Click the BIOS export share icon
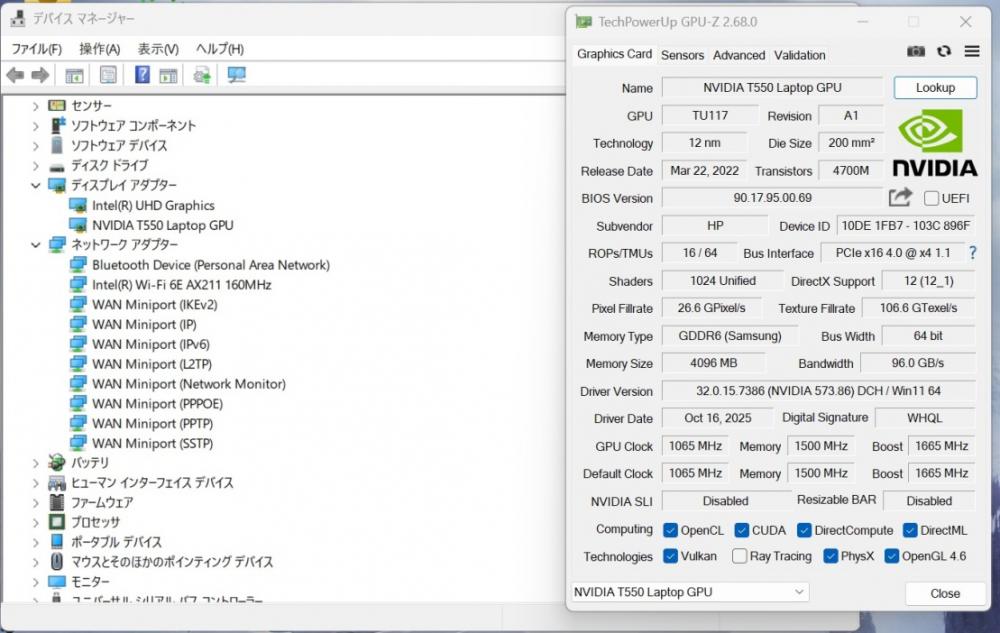This screenshot has width=1000, height=633. pyautogui.click(x=900, y=198)
